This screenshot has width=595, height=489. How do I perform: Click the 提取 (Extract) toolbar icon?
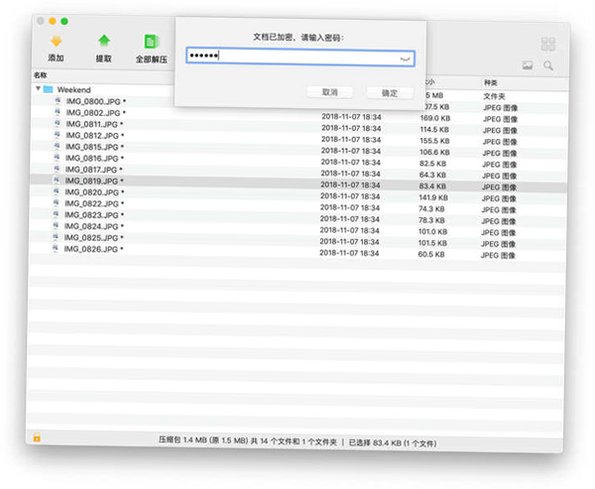(104, 41)
